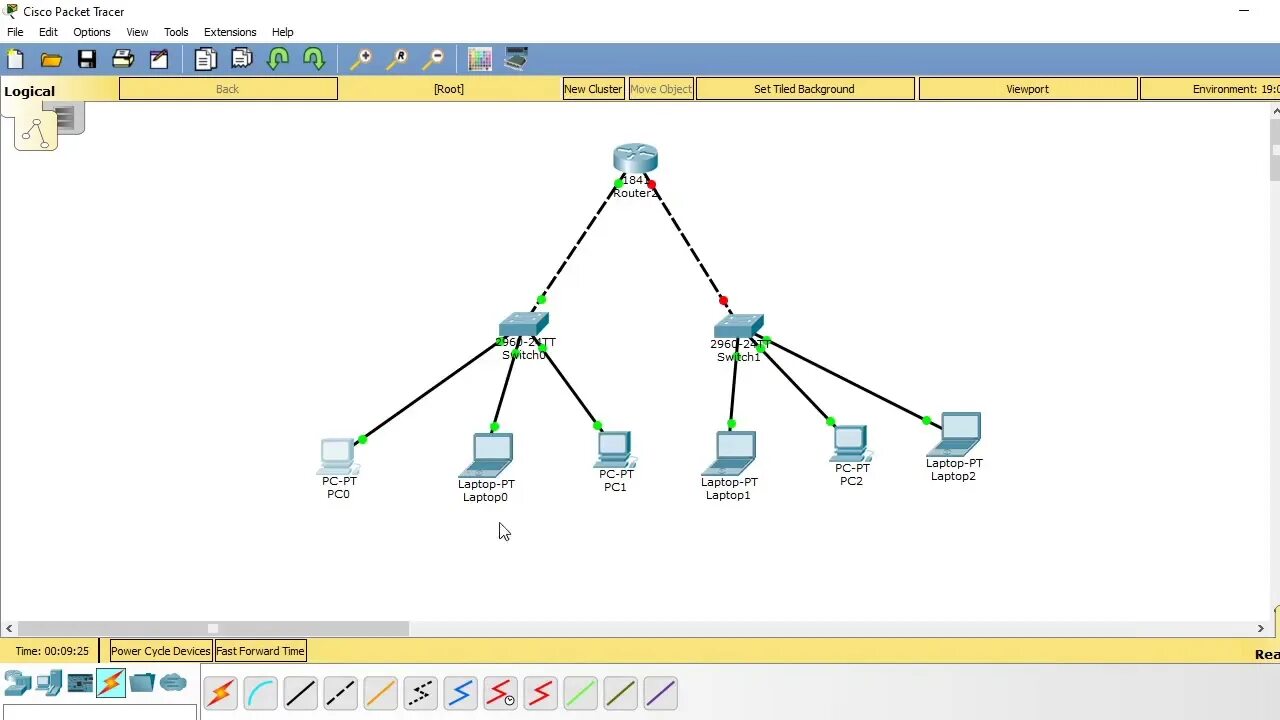Click the [Root] navigation button
The image size is (1280, 720).
(449, 89)
